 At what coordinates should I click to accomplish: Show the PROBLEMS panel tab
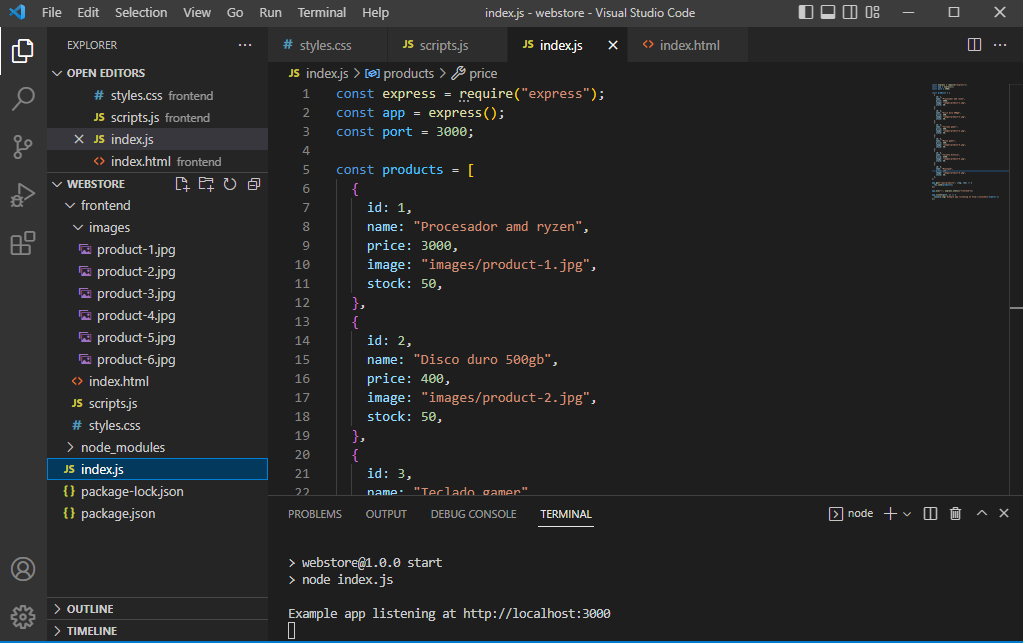(314, 514)
